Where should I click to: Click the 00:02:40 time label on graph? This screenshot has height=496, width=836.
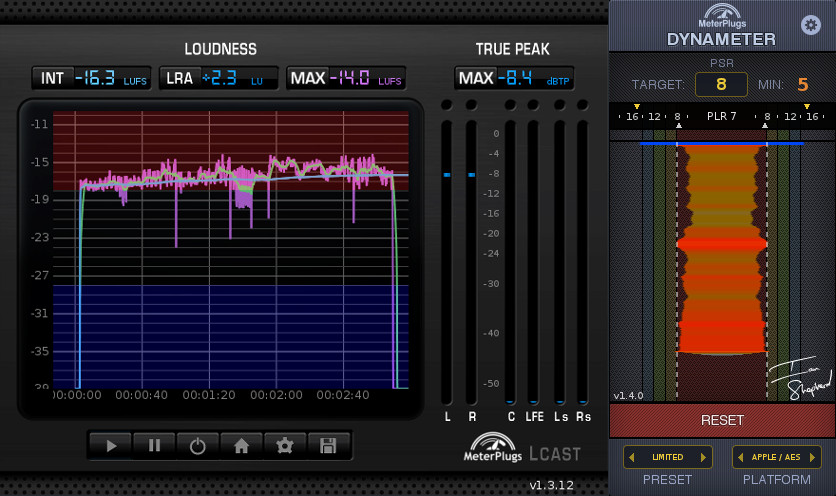343,395
